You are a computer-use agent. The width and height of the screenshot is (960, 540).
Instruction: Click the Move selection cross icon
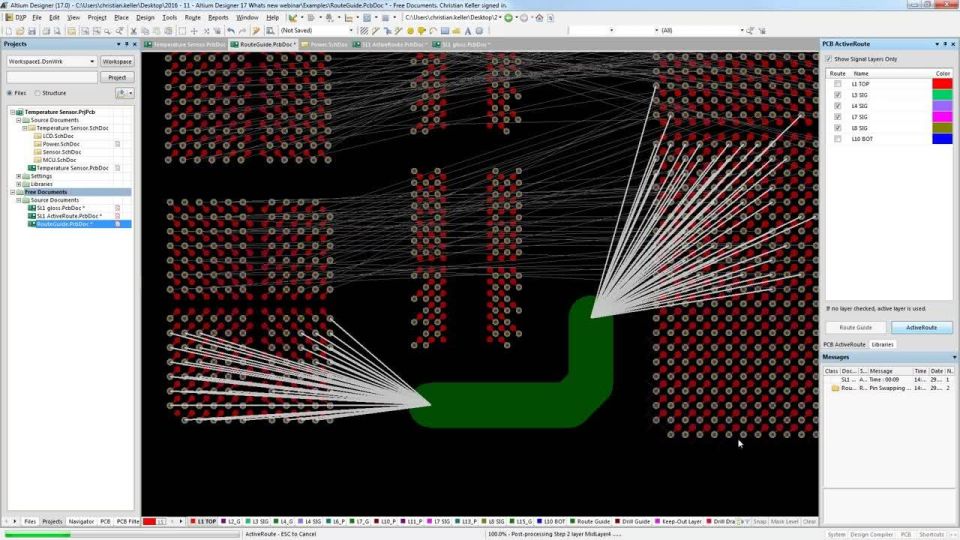coord(193,31)
